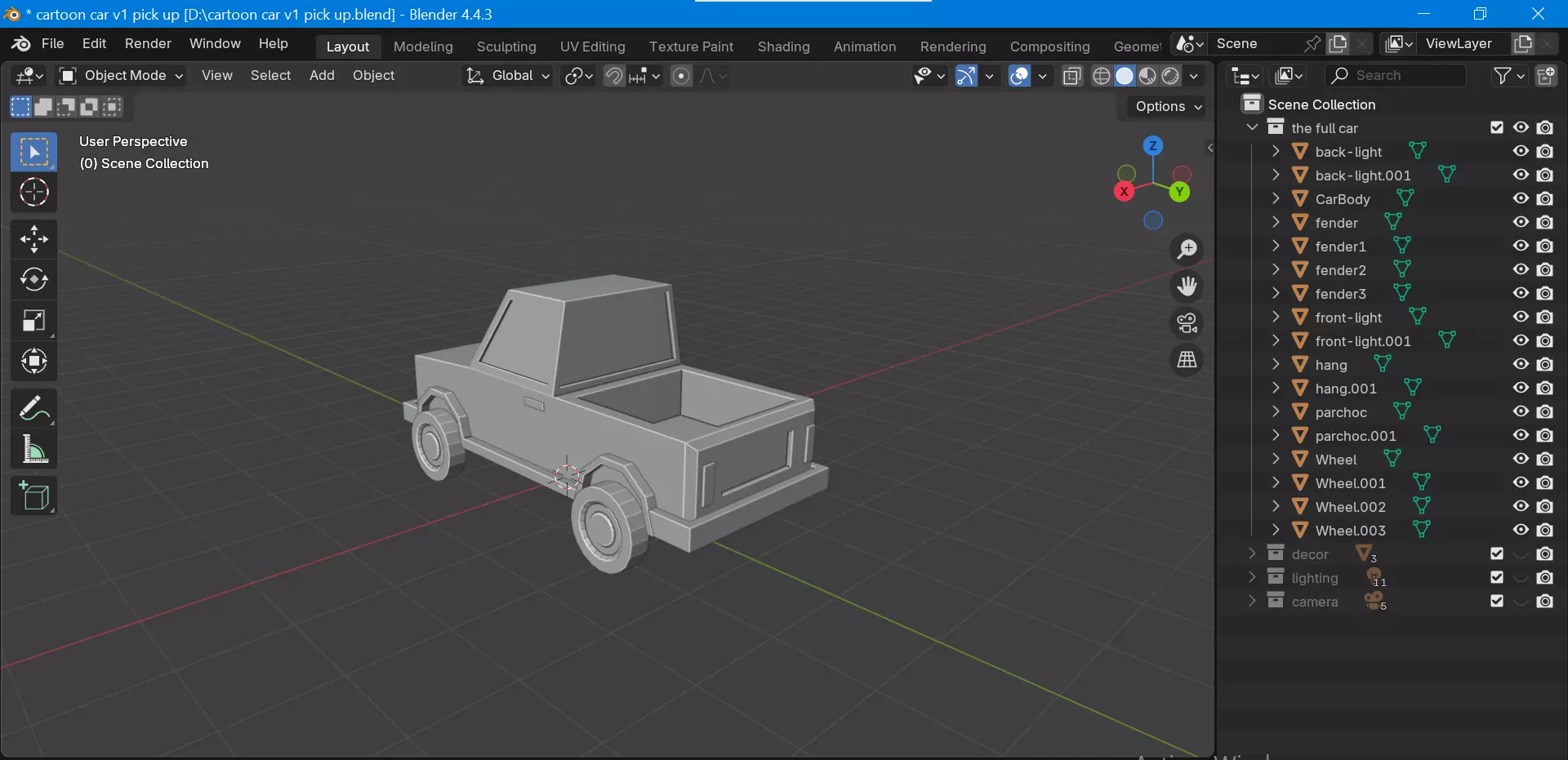1568x760 pixels.
Task: Expand the CarBody object row
Action: tap(1276, 198)
